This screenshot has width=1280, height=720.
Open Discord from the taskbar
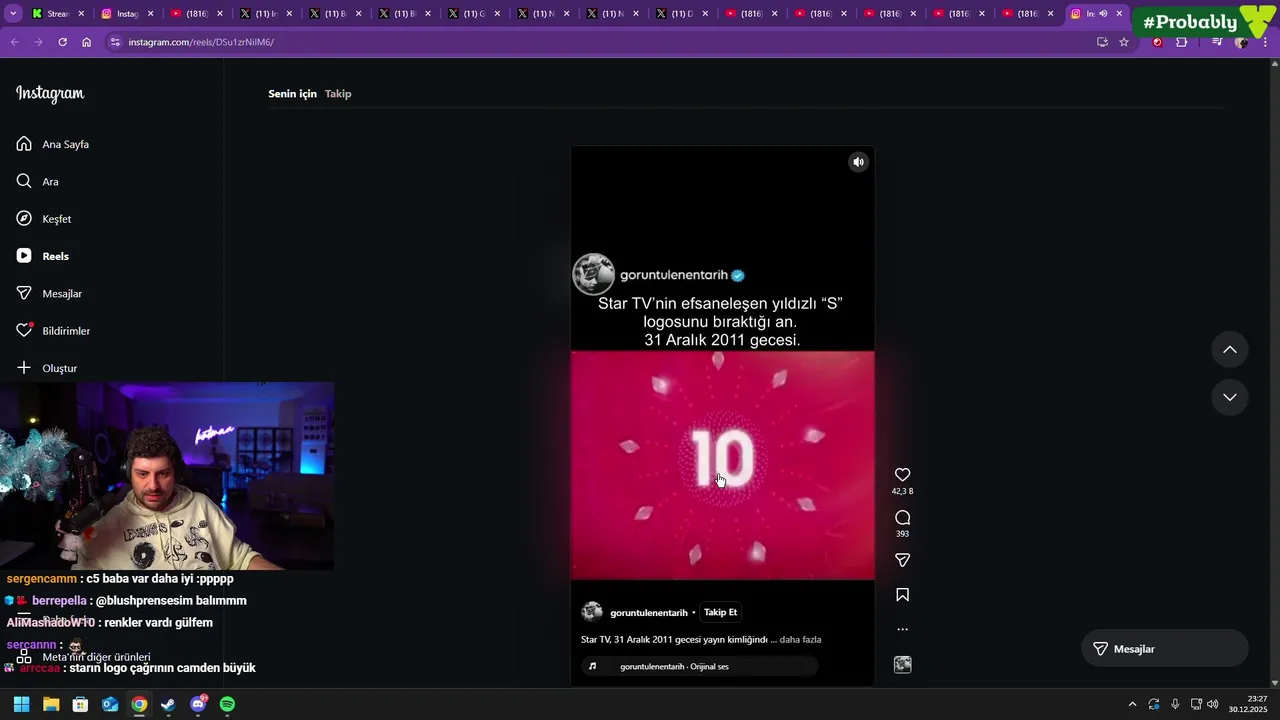coord(198,704)
